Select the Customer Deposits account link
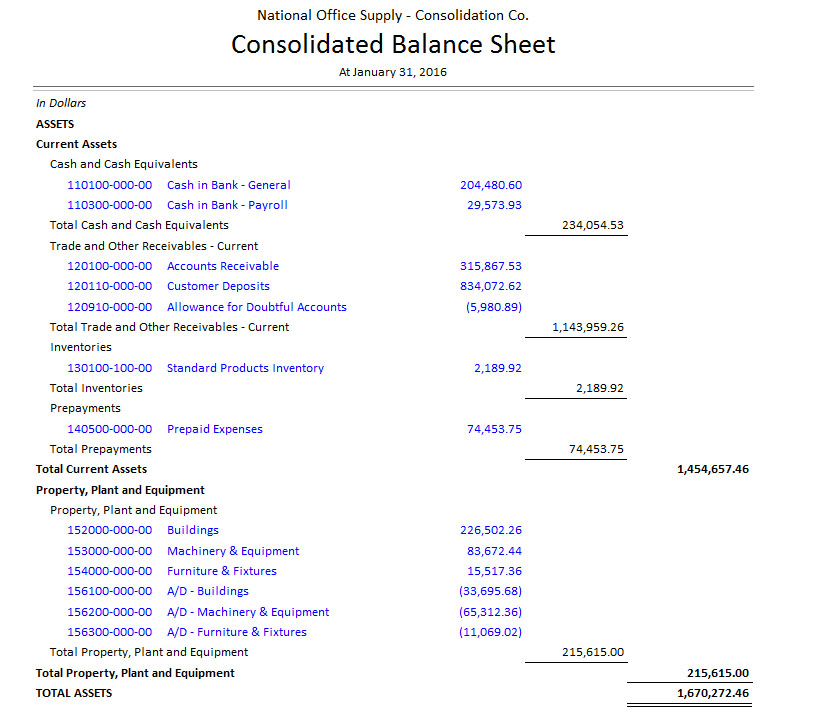 pyautogui.click(x=218, y=286)
